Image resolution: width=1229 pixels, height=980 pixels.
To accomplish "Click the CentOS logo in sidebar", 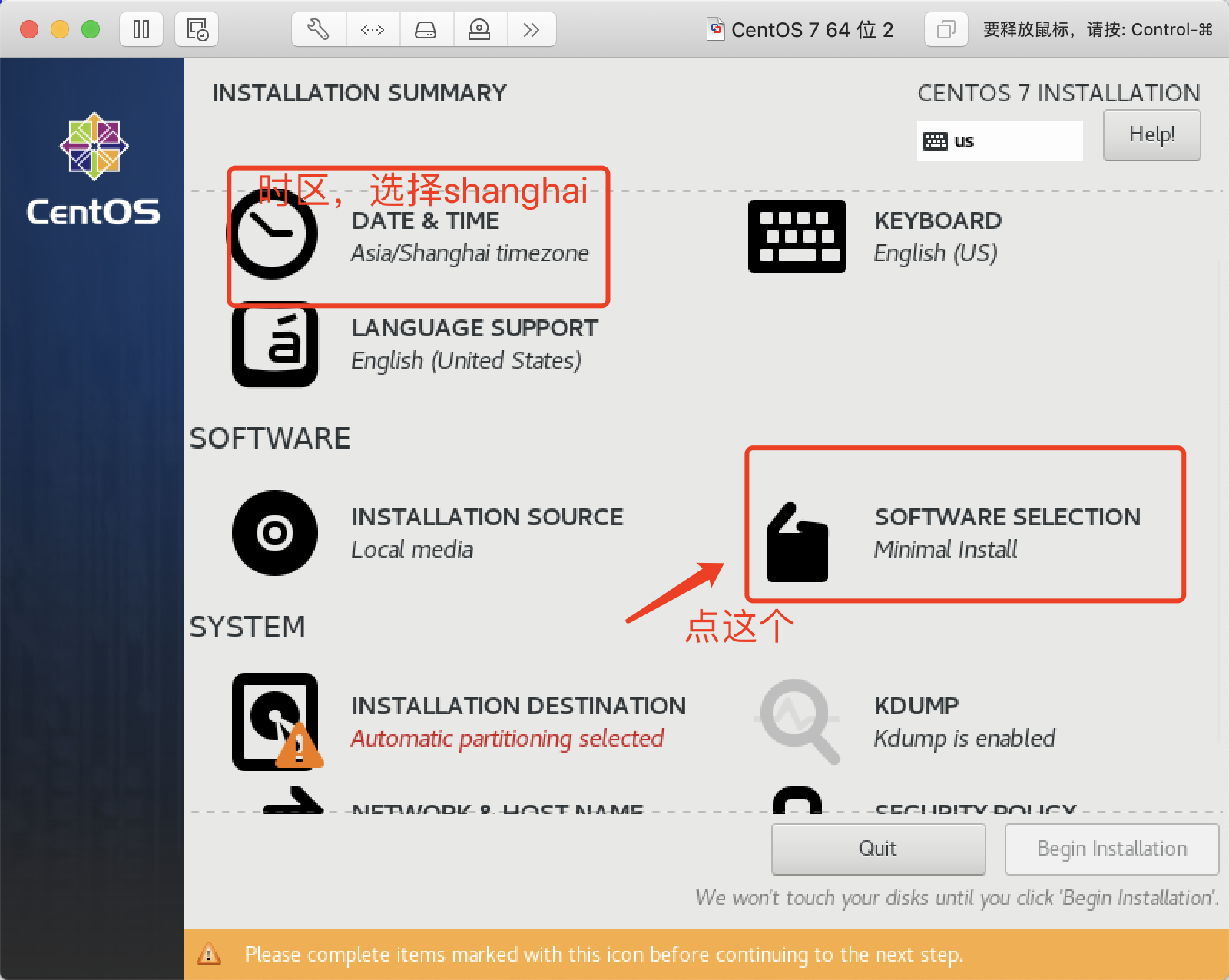I will point(94,170).
